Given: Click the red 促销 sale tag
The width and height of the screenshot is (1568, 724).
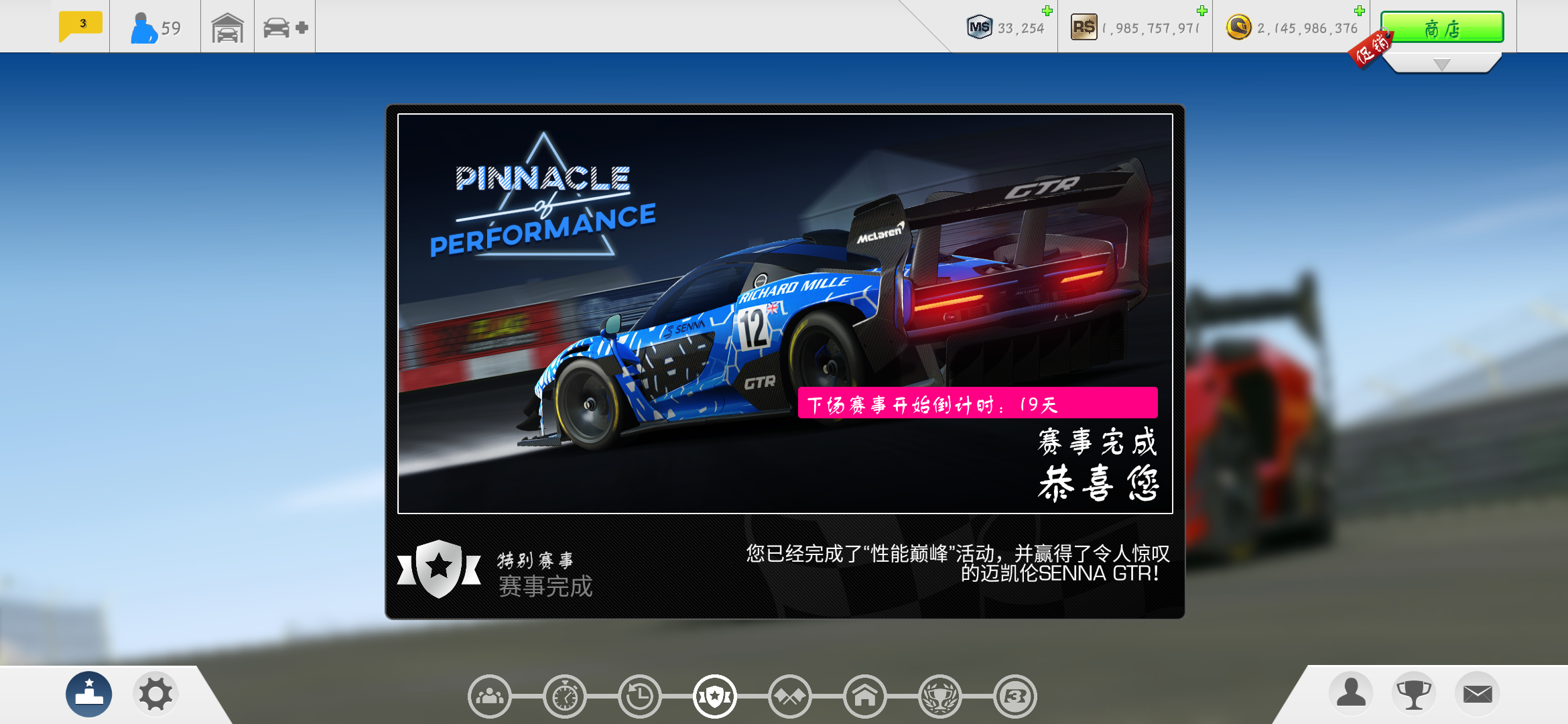Looking at the screenshot, I should (1370, 48).
